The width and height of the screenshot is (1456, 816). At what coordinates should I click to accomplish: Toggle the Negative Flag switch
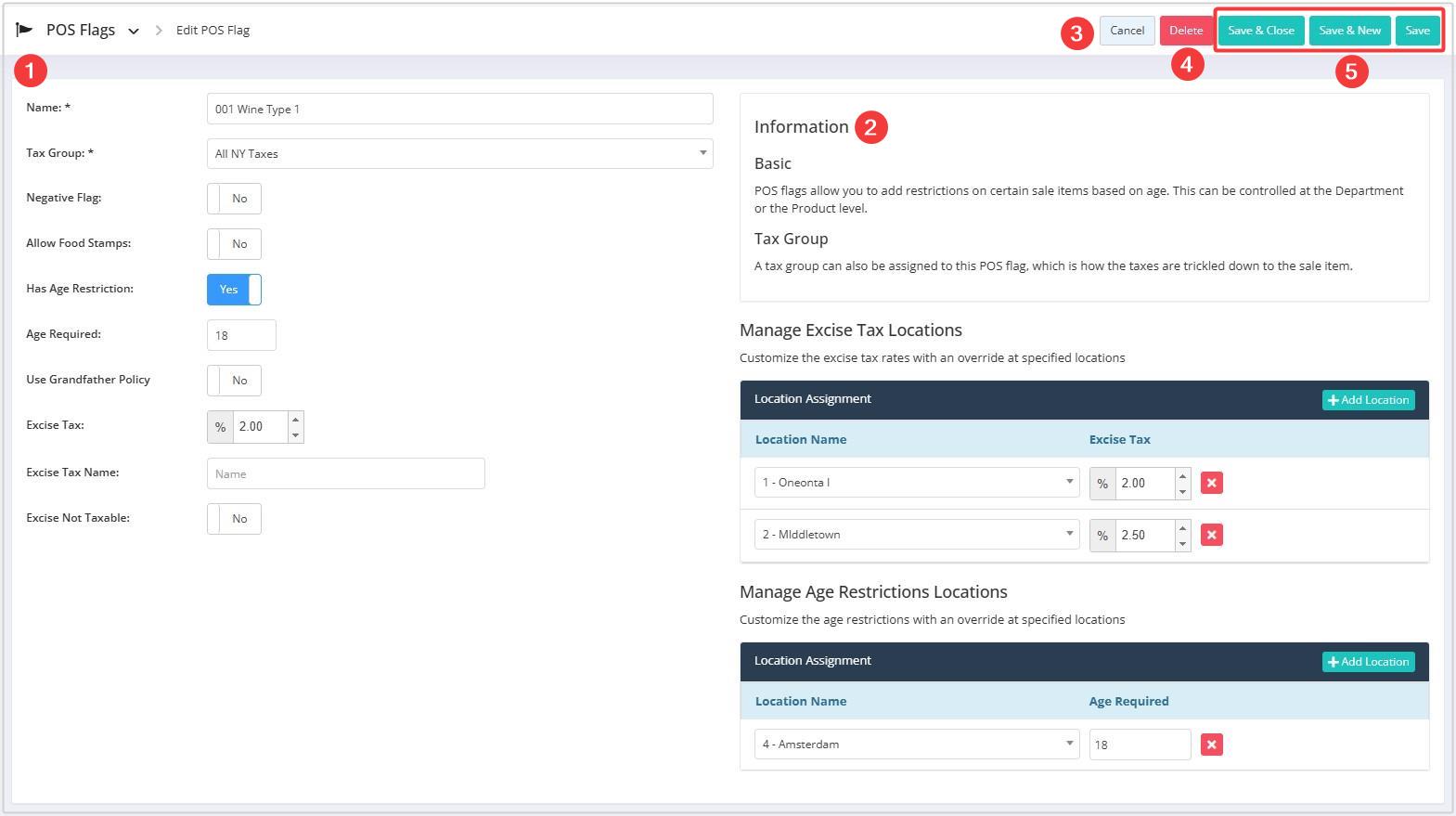click(x=234, y=199)
